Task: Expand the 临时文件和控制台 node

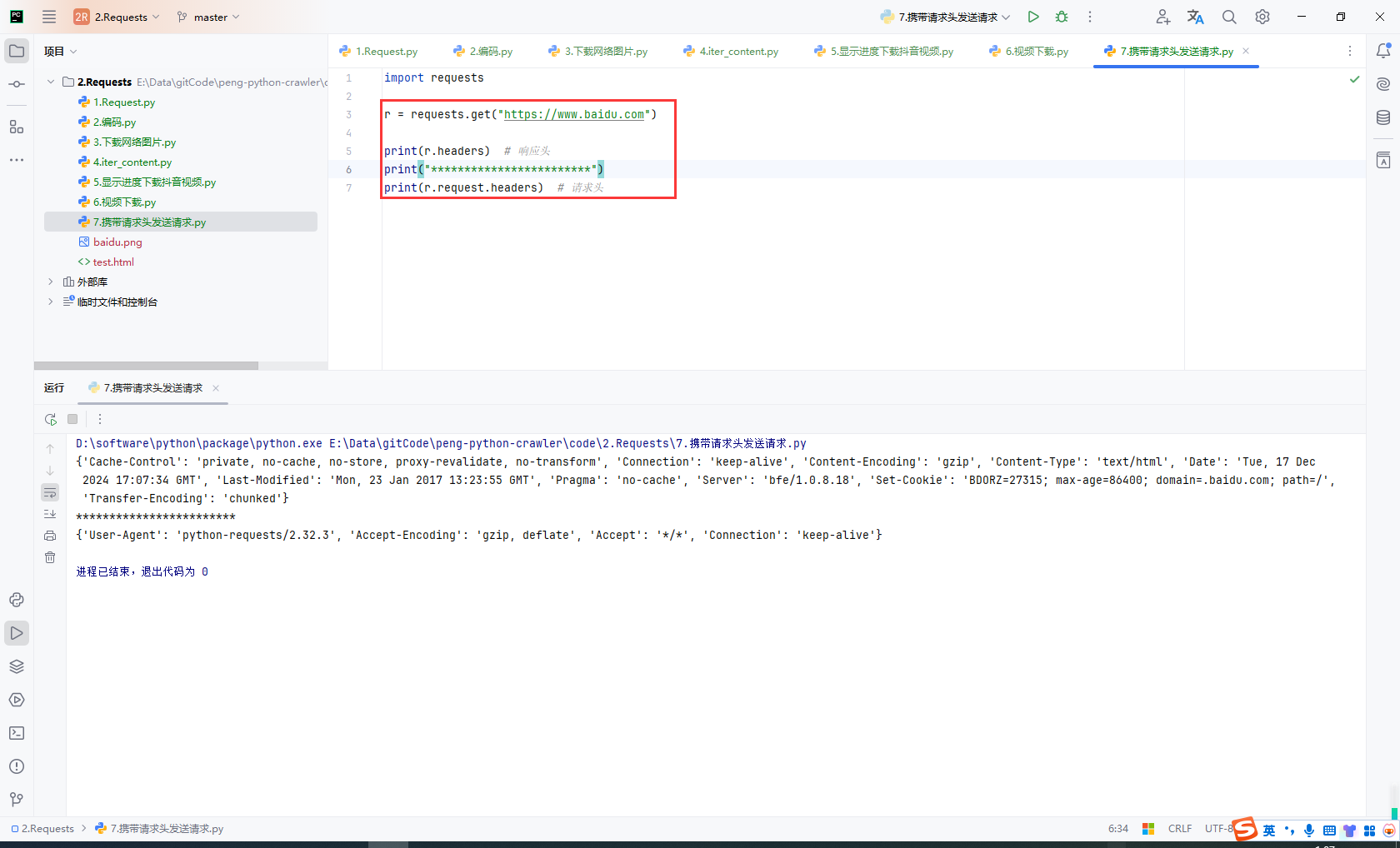Action: coord(51,302)
